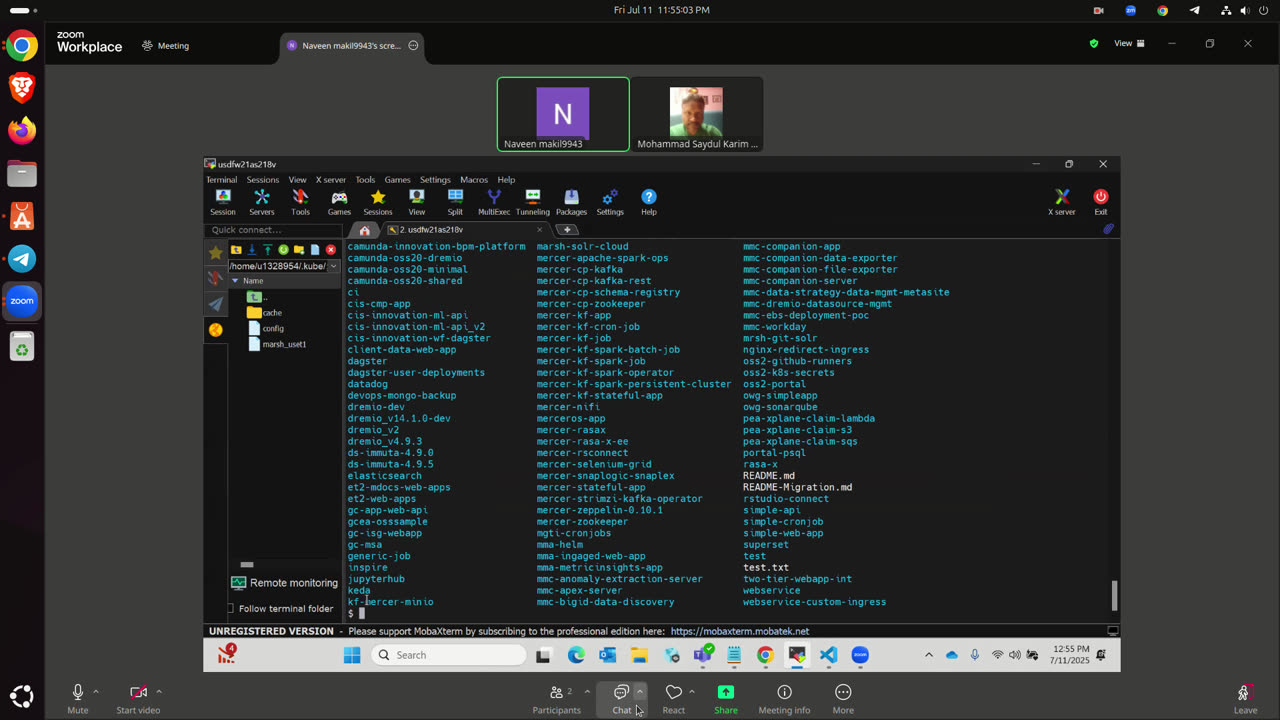Click the Quick connect input field
1280x720 pixels.
point(273,230)
